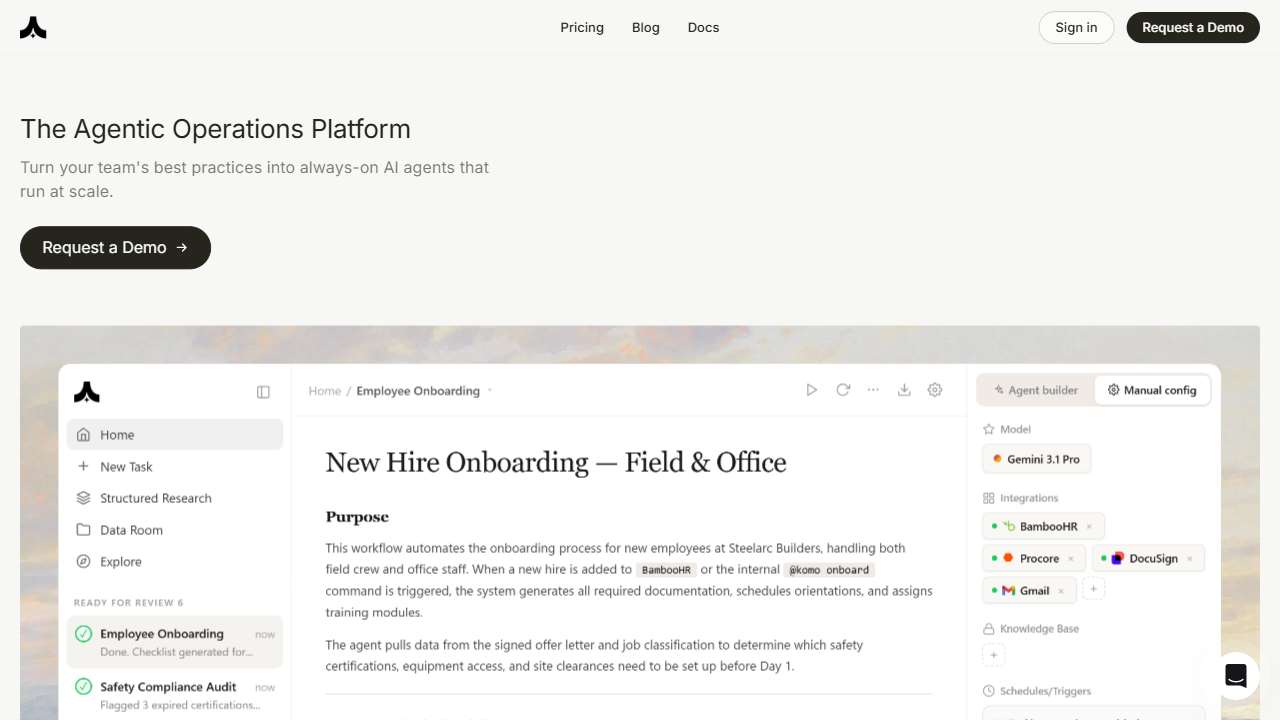Add a new integration with plus button

click(1094, 590)
